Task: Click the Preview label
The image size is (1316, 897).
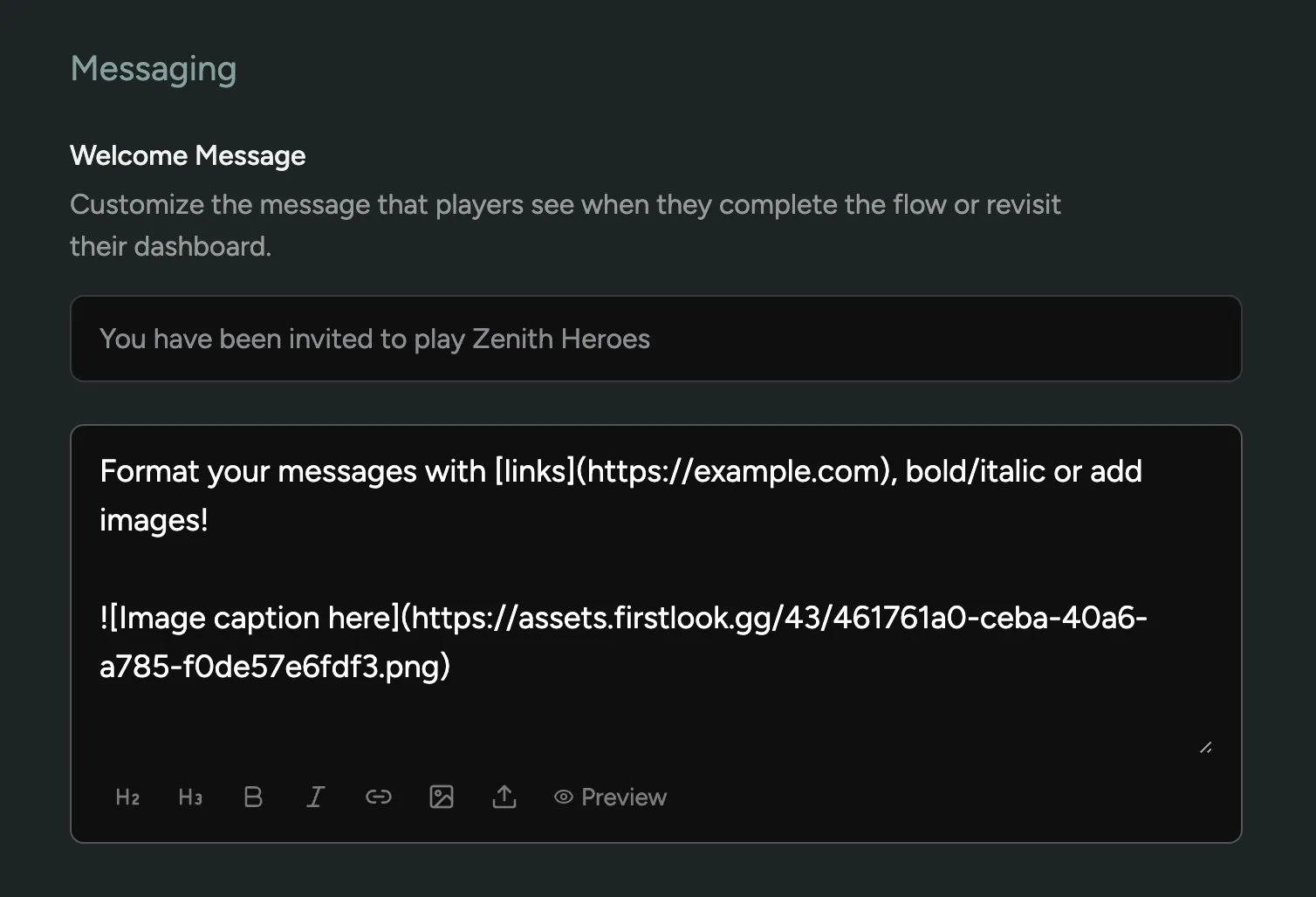Action: tap(625, 797)
